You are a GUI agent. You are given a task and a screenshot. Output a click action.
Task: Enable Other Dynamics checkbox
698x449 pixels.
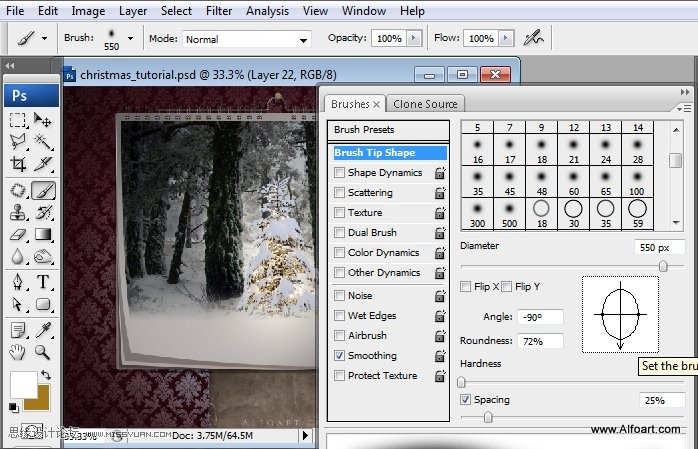click(x=339, y=272)
